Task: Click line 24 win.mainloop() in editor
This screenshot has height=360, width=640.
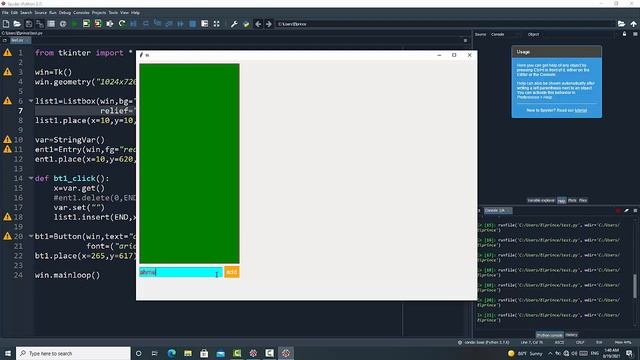Action: pos(67,275)
